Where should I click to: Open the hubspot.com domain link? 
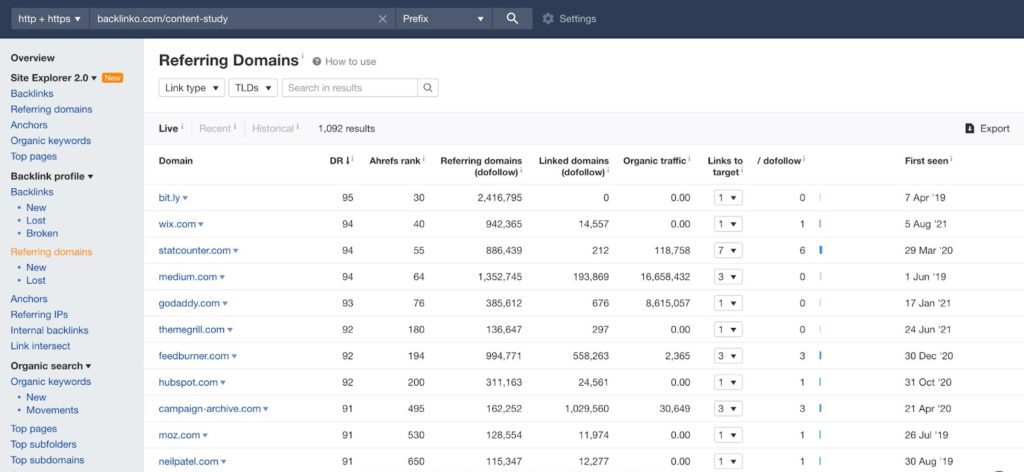(x=188, y=382)
